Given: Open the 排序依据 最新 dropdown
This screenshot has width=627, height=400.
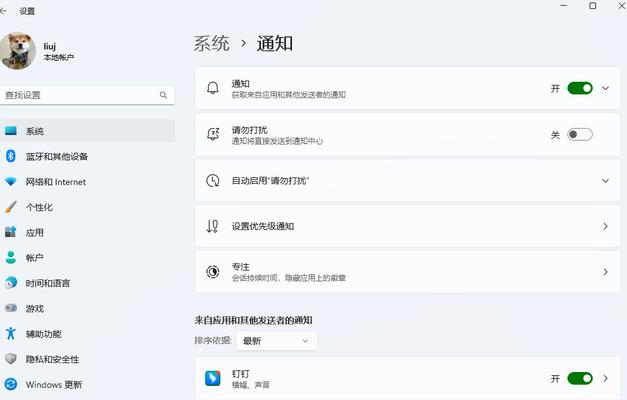Looking at the screenshot, I should tap(277, 341).
